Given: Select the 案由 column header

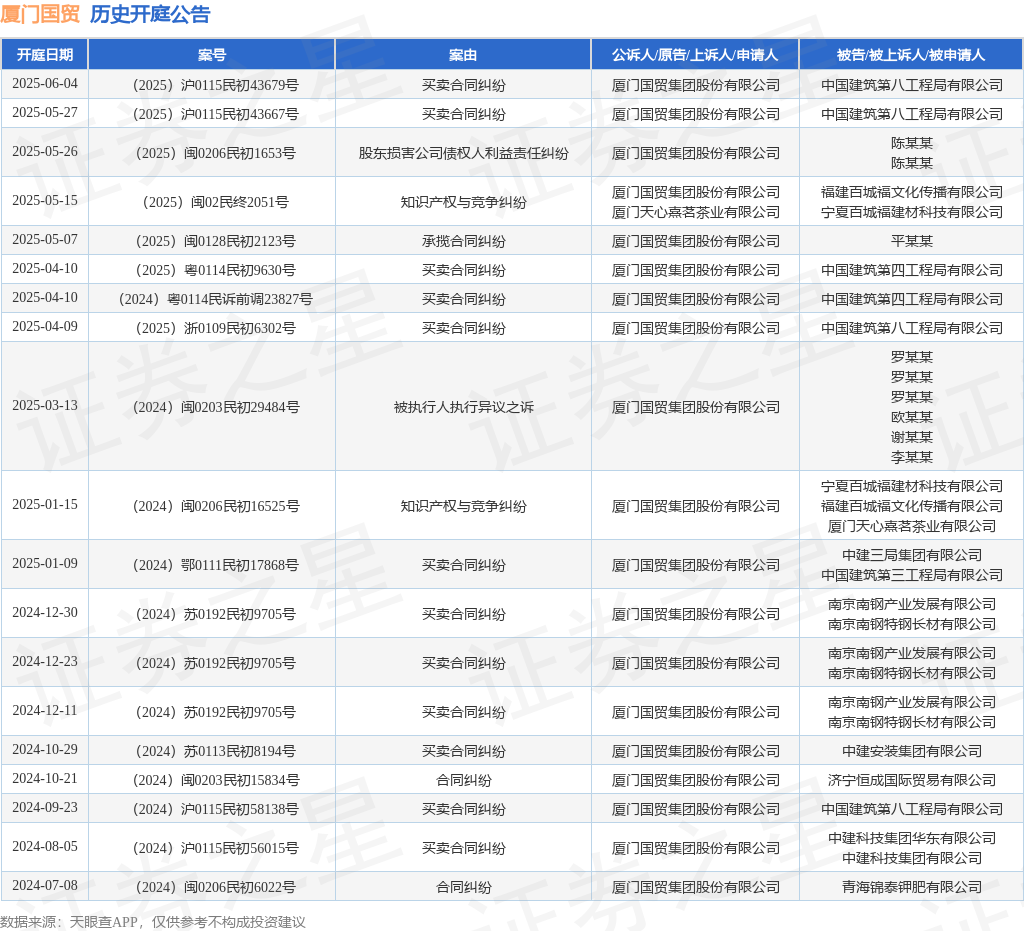Looking at the screenshot, I should (463, 55).
